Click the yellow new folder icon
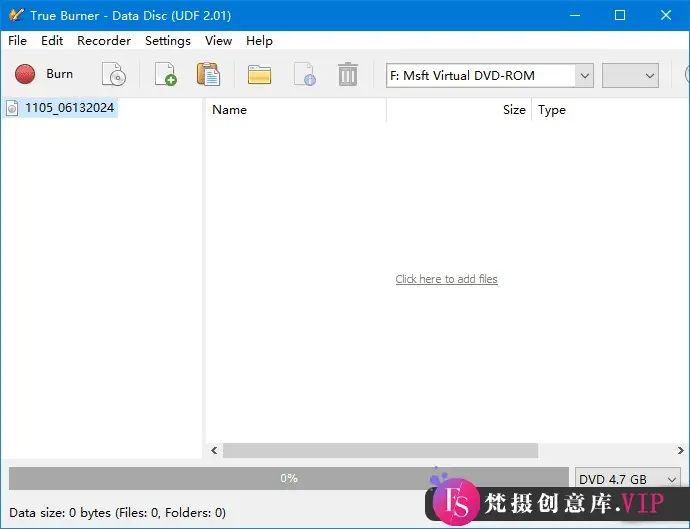The image size is (690, 529). 259,74
